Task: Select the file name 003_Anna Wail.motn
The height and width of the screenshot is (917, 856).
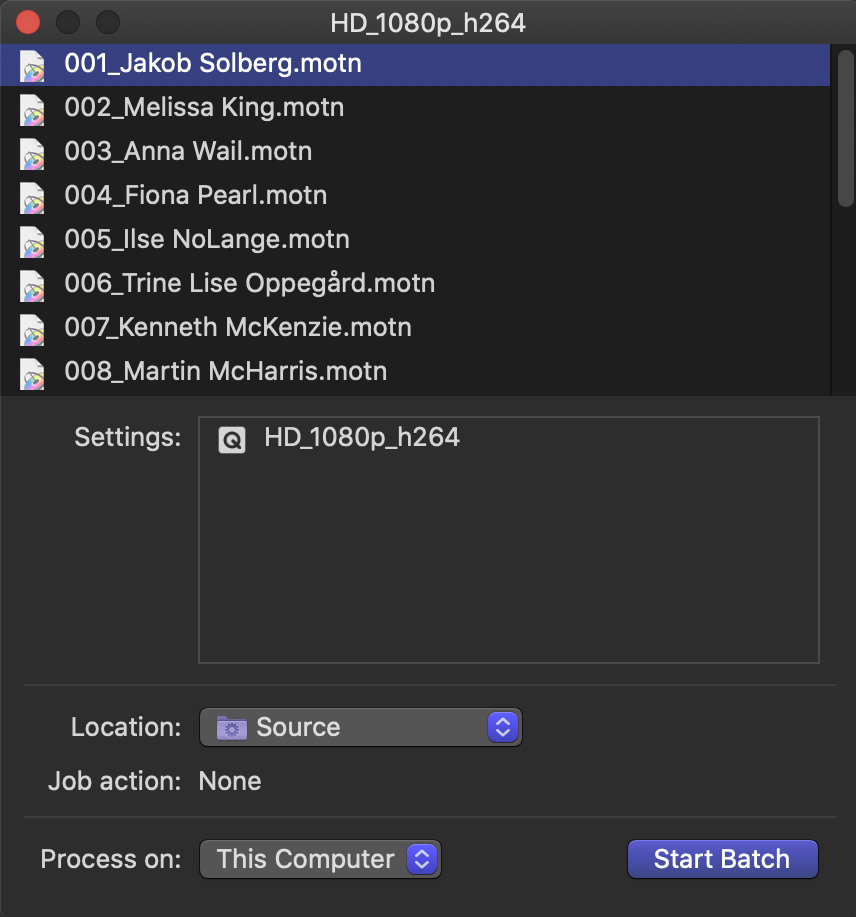Action: tap(188, 151)
